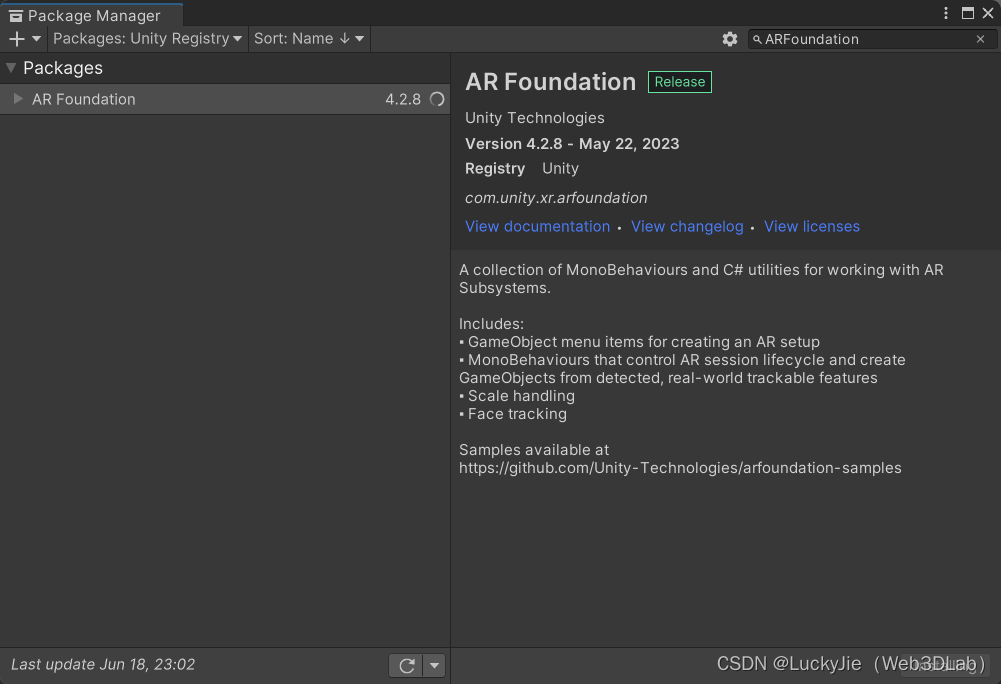
Task: Select the AR Foundation package row
Action: pyautogui.click(x=225, y=99)
